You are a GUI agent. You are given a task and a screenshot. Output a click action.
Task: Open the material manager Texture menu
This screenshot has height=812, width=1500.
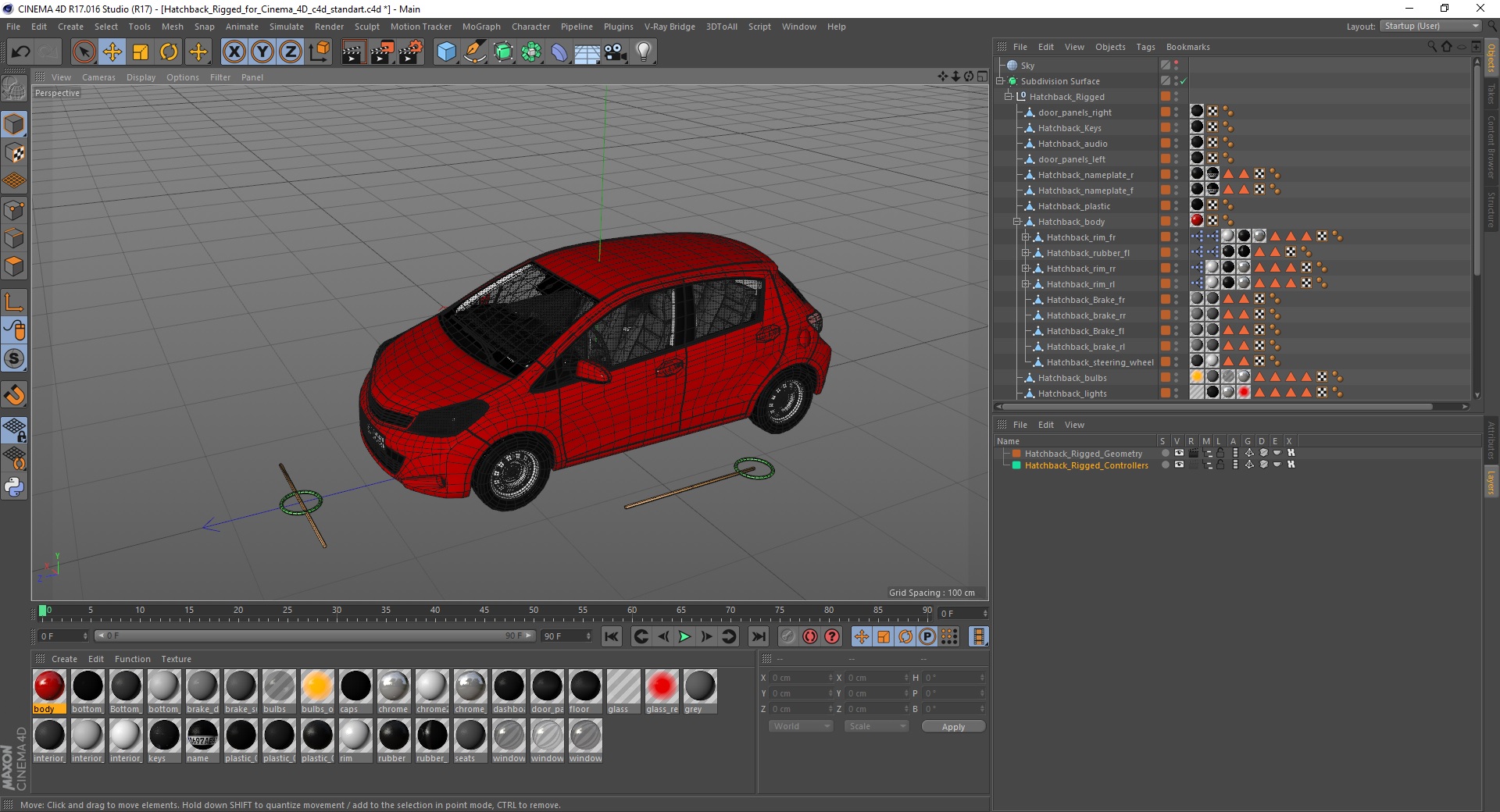(x=176, y=659)
